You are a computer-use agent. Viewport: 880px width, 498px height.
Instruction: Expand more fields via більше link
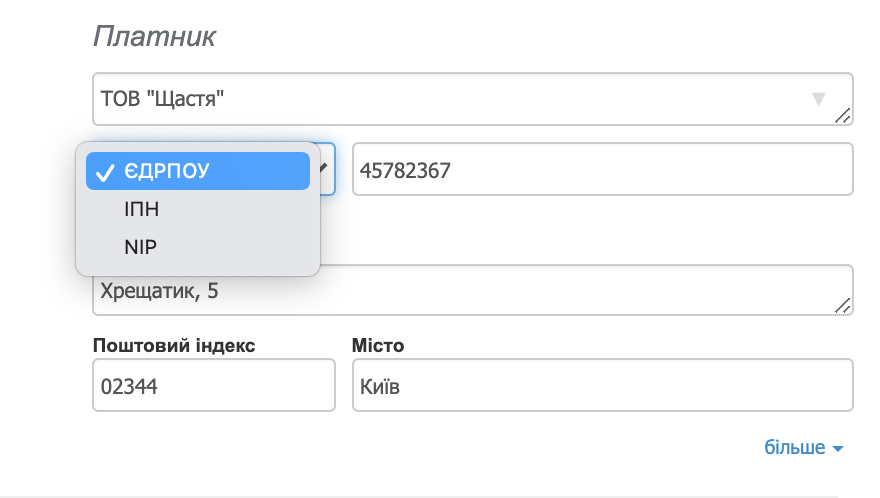pyautogui.click(x=795, y=448)
